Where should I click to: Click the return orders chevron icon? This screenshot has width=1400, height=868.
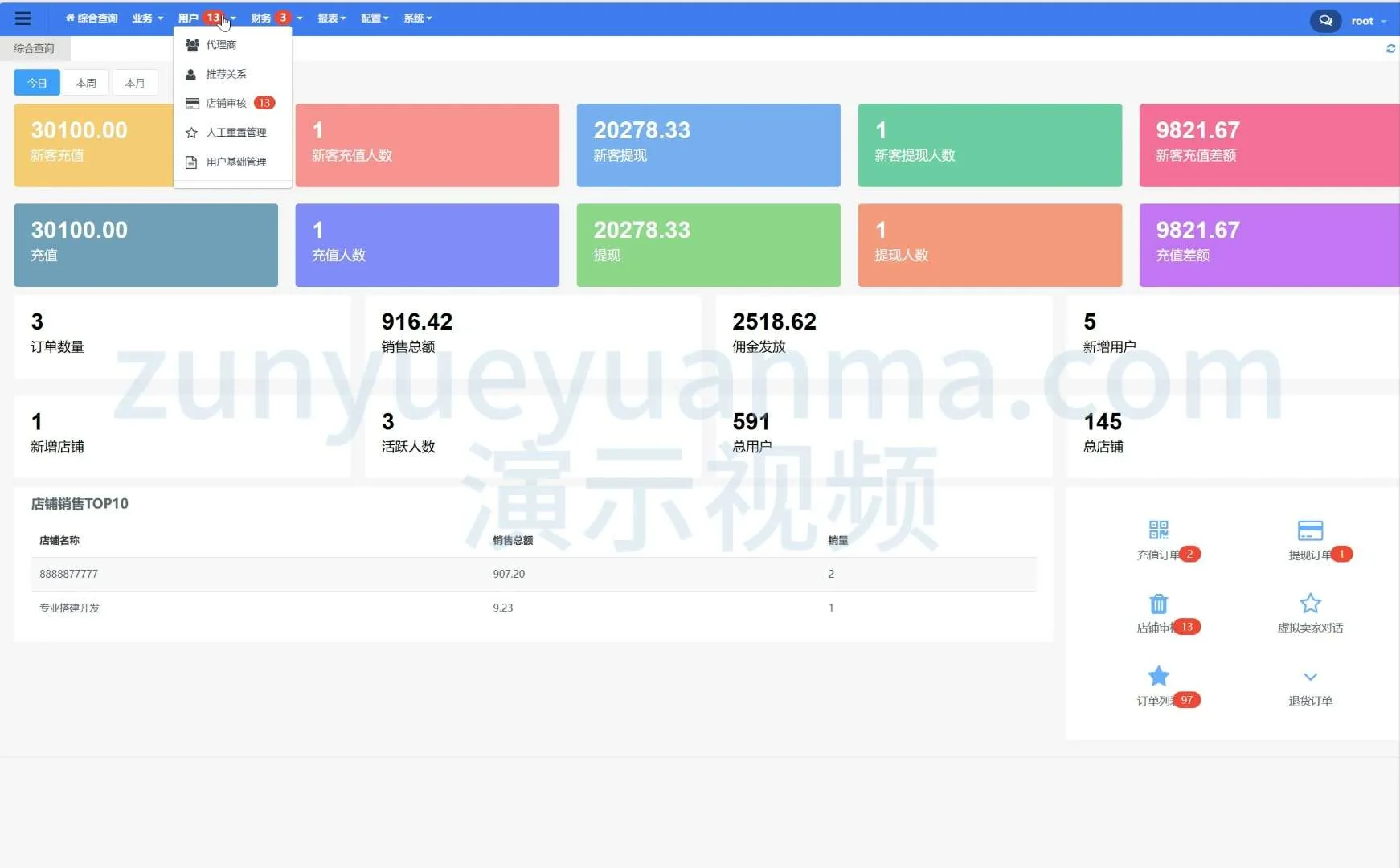(x=1310, y=677)
